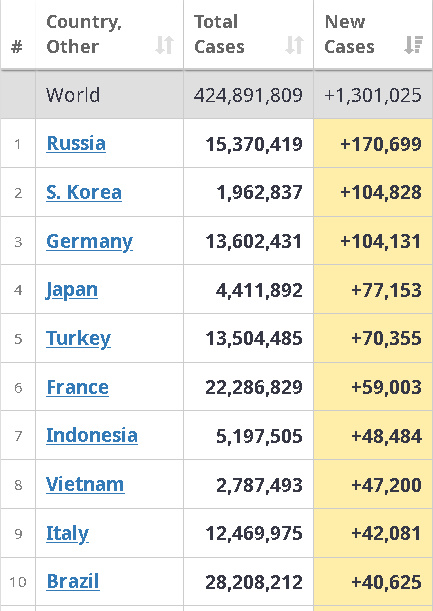Open the Japan country link
Image resolution: width=433 pixels, height=611 pixels.
click(x=72, y=291)
